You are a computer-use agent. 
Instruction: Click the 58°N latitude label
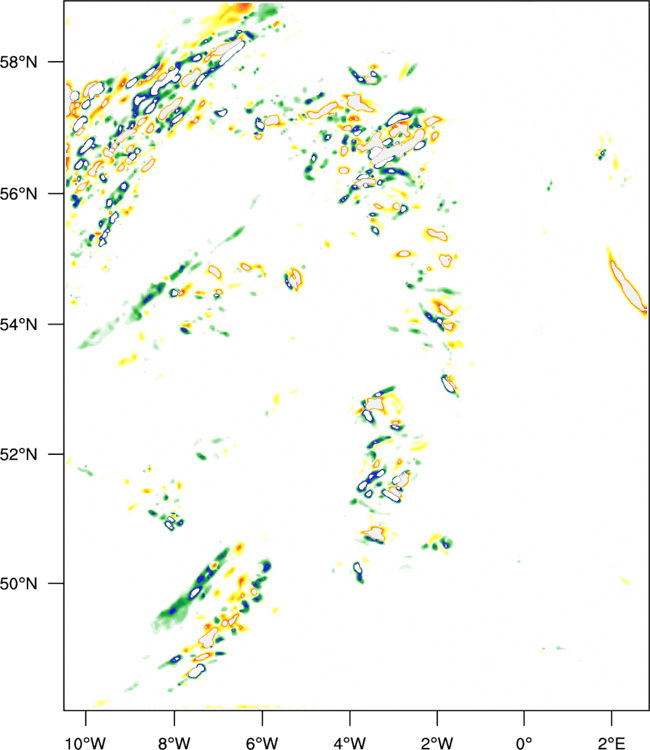point(18,62)
